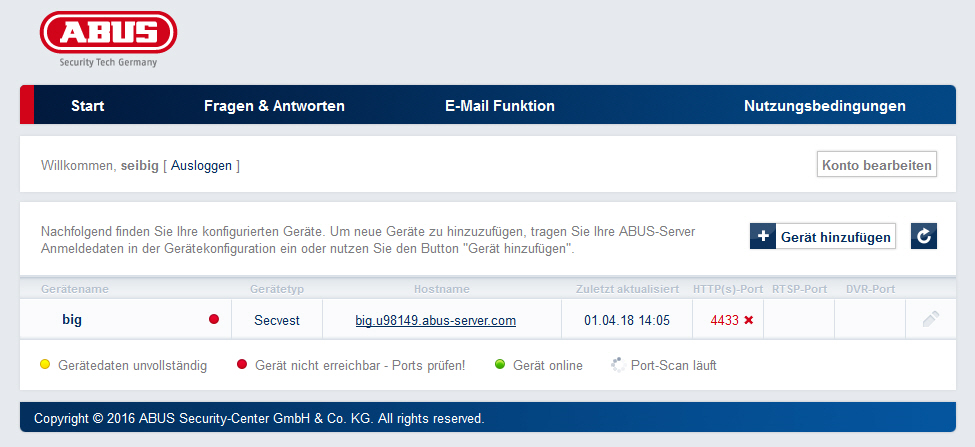975x447 pixels.
Task: Click the Secvest device type cell
Action: point(275,321)
